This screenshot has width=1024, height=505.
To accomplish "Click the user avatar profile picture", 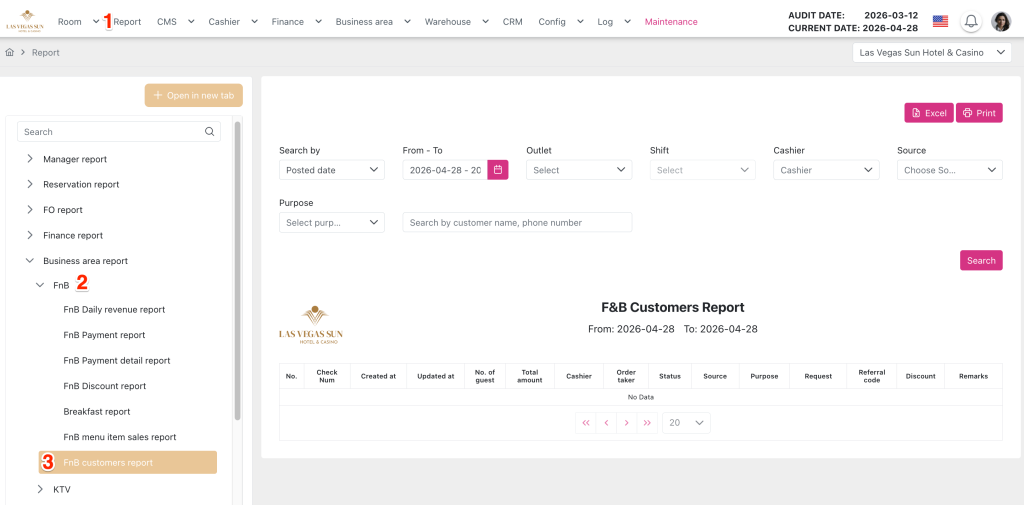I will pos(1001,22).
